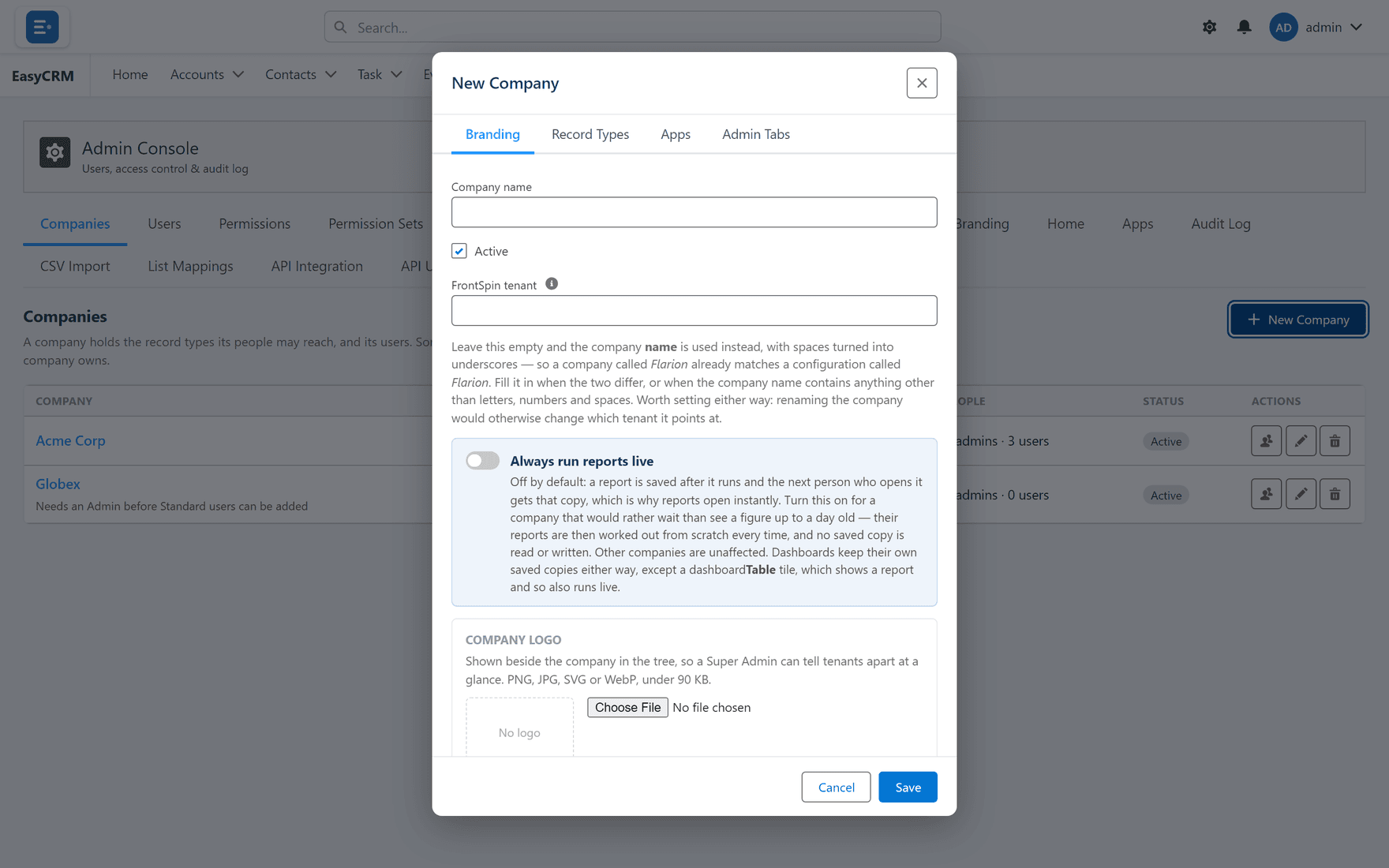This screenshot has width=1389, height=868.
Task: Go to Home in navigation bar
Action: point(130,74)
